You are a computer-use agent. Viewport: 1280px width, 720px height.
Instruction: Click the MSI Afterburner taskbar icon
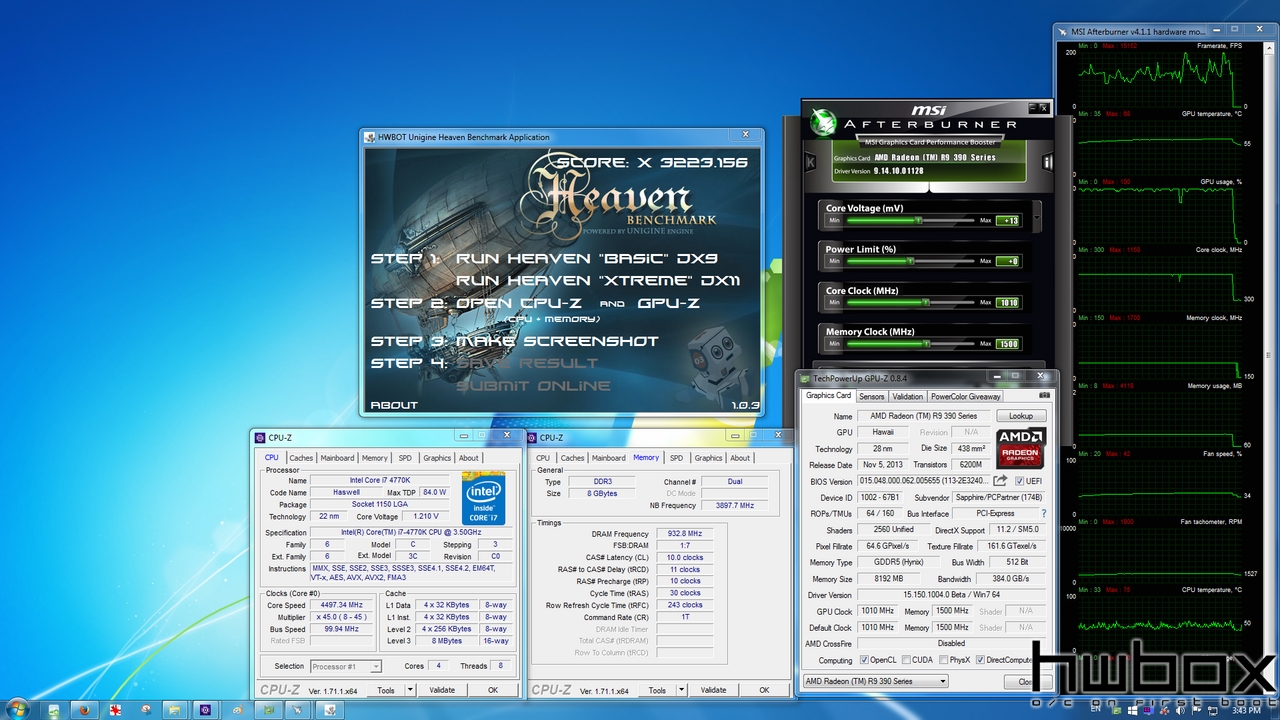point(298,709)
